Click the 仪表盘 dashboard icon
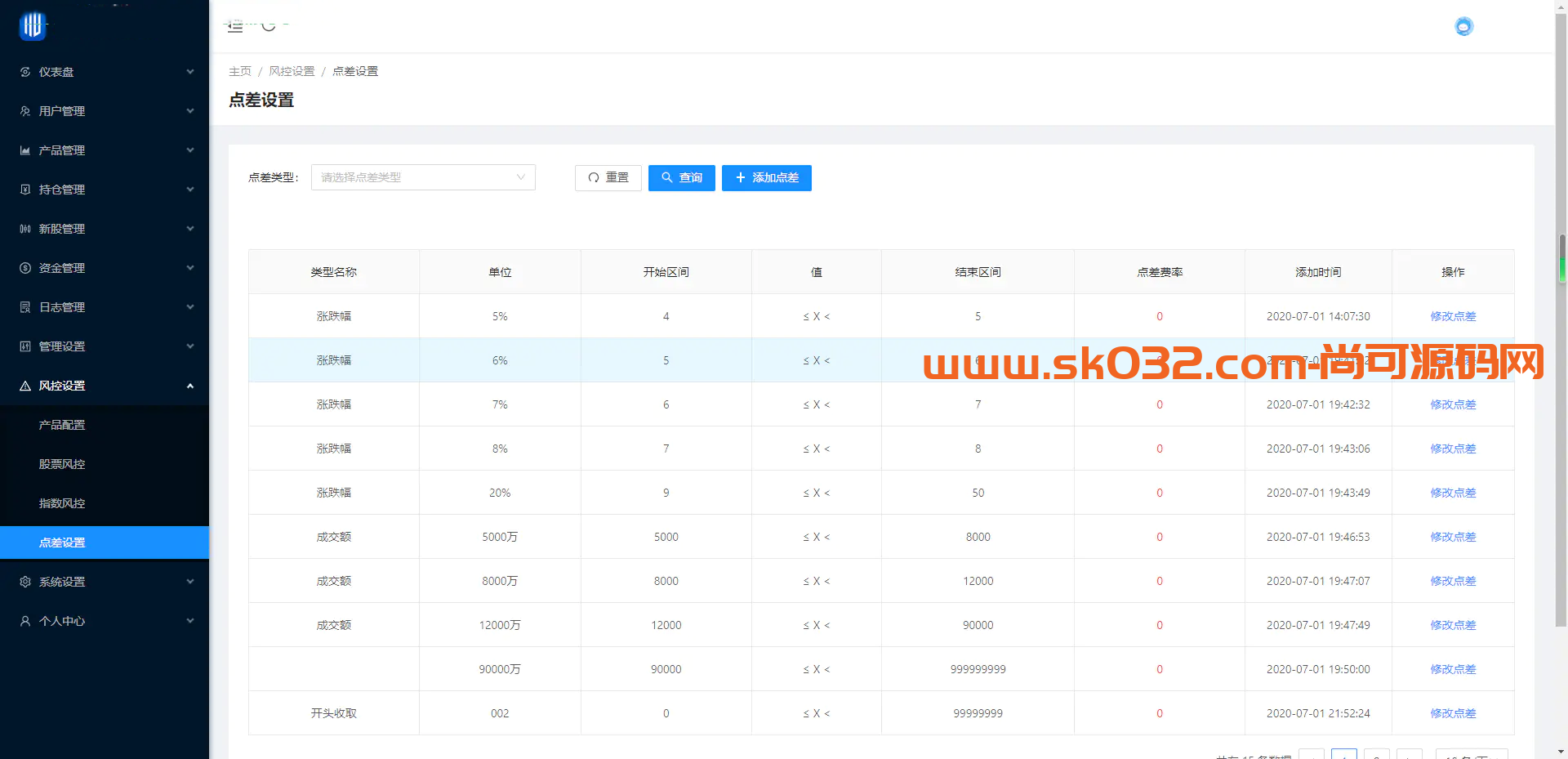Image resolution: width=1568 pixels, height=759 pixels. coord(25,72)
